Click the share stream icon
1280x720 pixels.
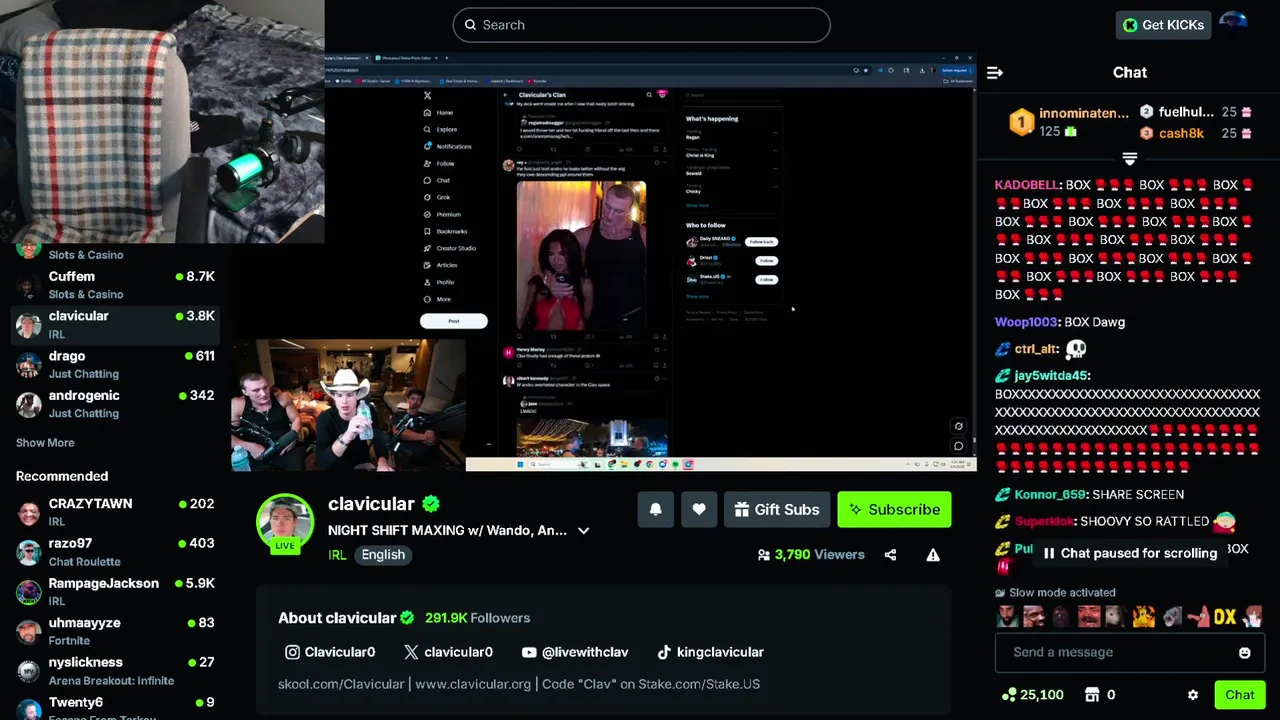pos(890,554)
